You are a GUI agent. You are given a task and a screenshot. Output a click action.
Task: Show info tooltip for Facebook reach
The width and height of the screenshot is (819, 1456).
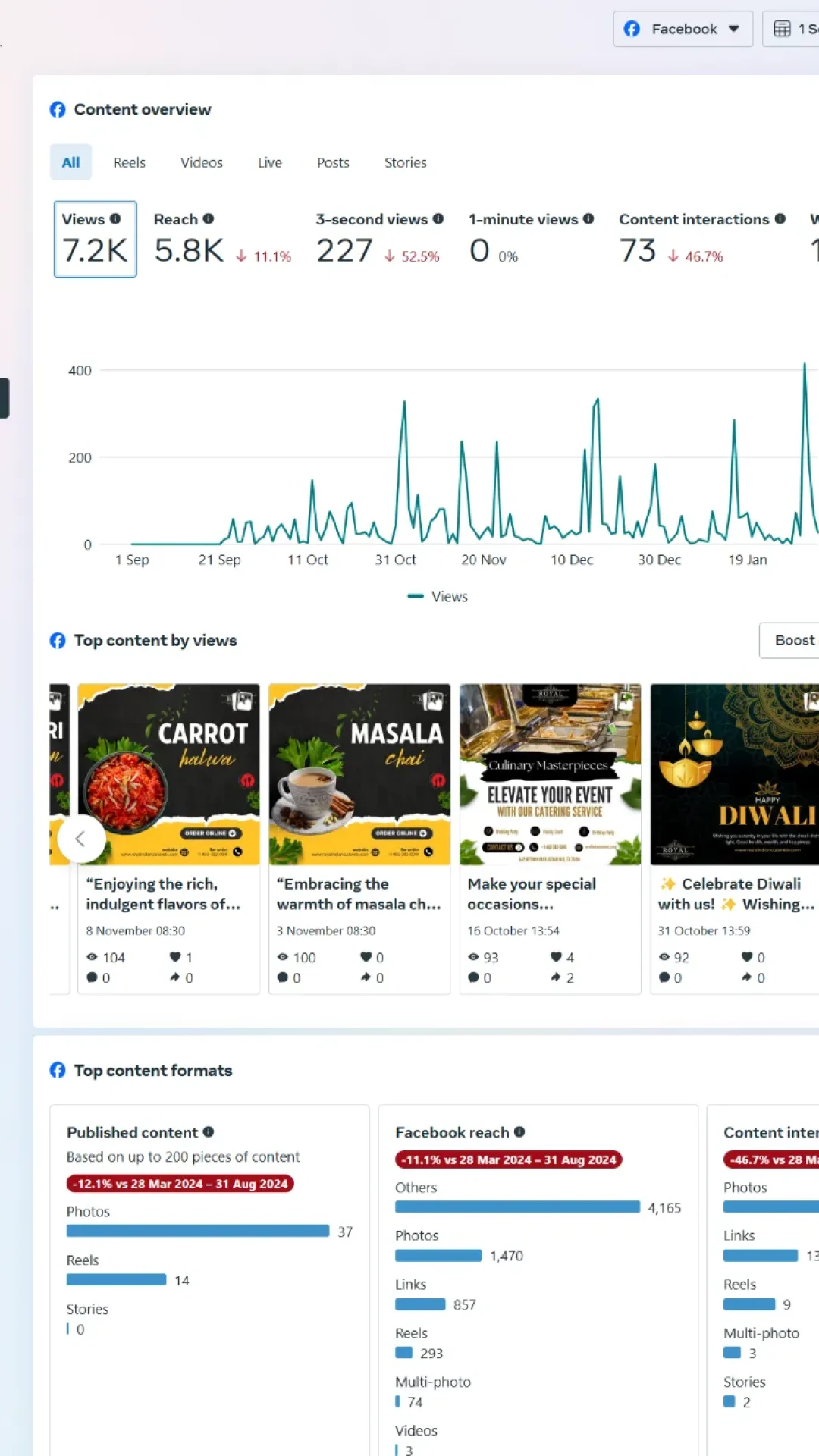point(519,1131)
